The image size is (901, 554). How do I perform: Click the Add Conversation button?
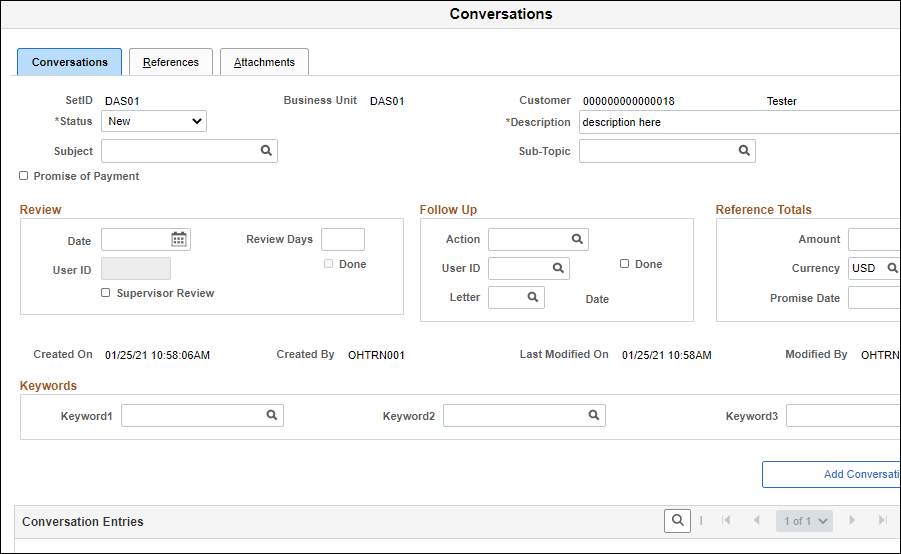831,474
